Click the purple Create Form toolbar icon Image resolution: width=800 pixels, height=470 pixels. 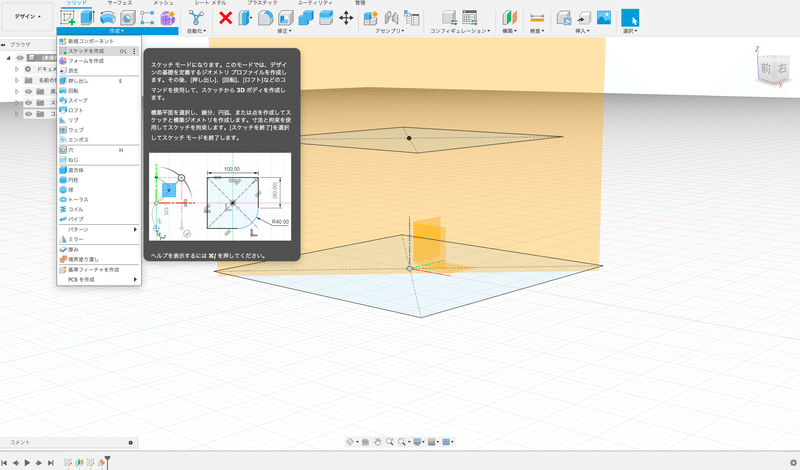167,18
